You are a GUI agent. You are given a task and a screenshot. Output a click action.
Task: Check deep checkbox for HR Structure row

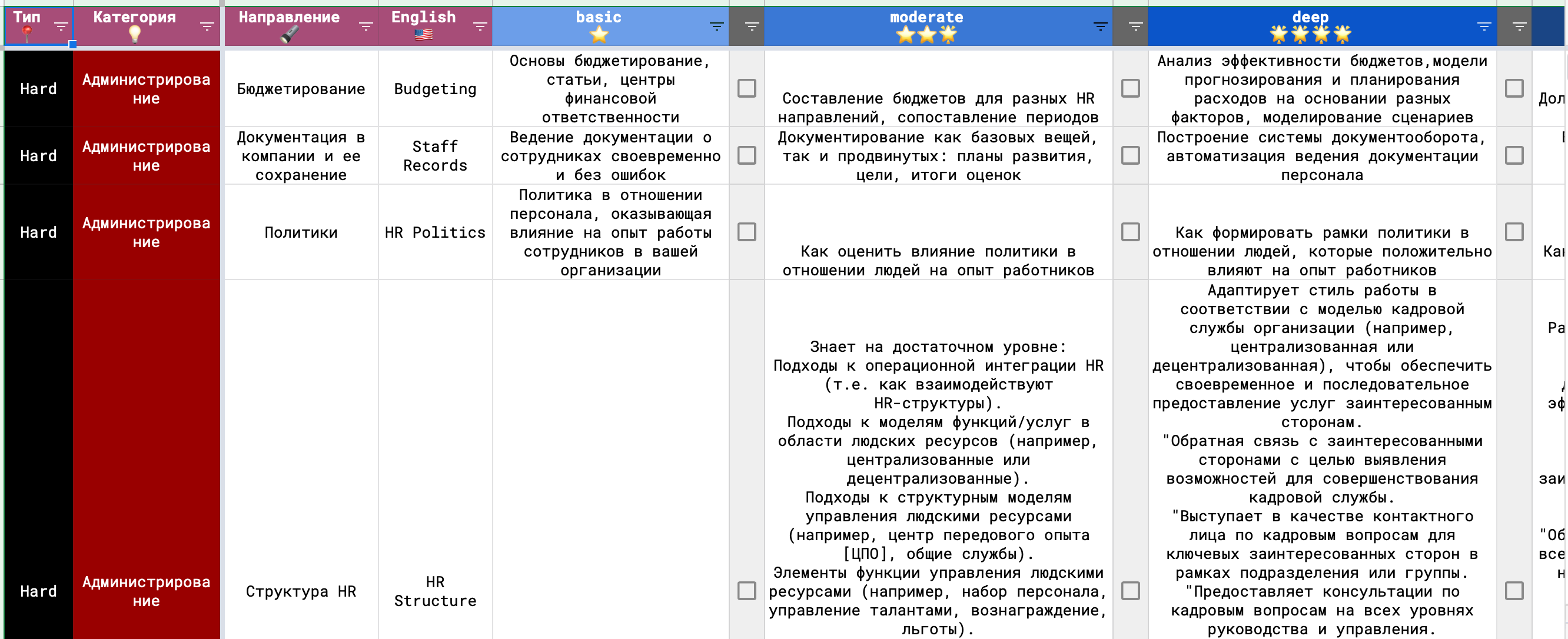1514,590
